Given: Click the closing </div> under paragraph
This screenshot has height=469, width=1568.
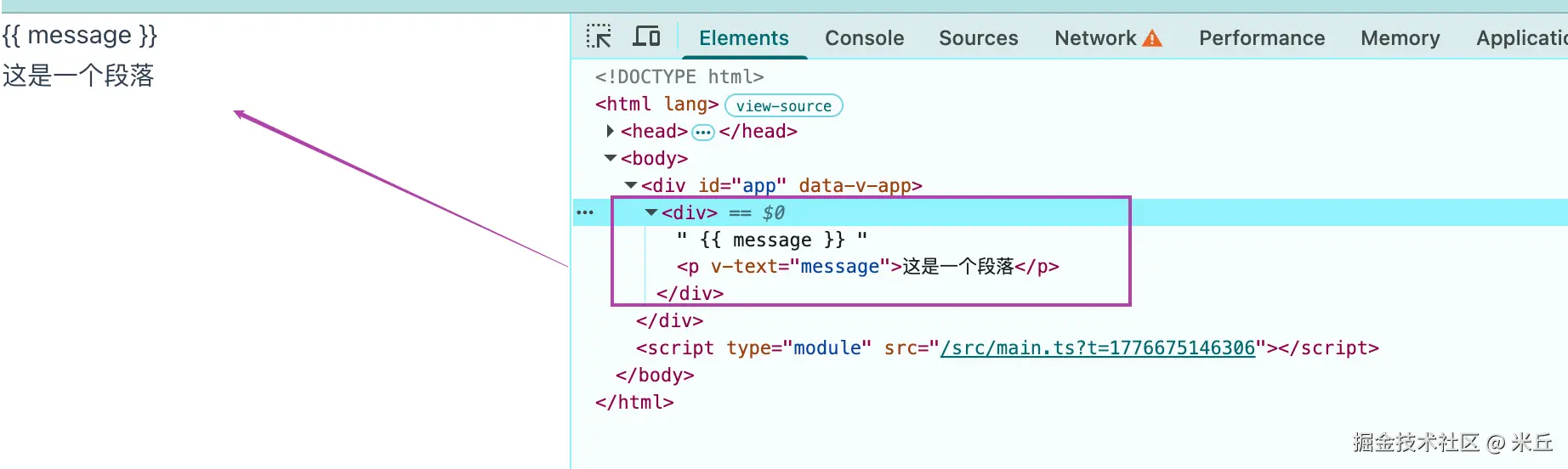Looking at the screenshot, I should (x=690, y=294).
